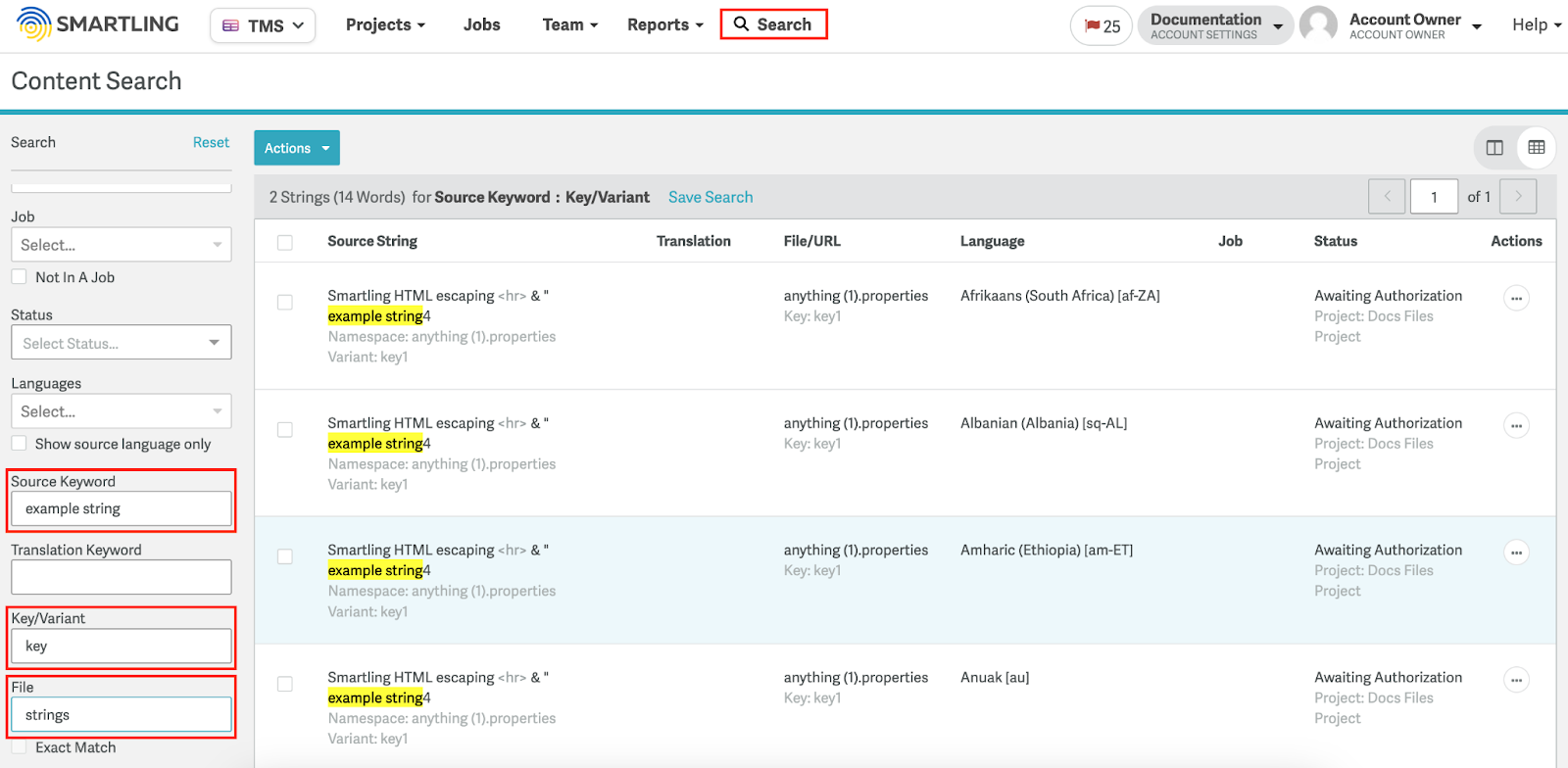Screen dimensions: 1568x768
Task: Click the Save Search link
Action: click(710, 197)
